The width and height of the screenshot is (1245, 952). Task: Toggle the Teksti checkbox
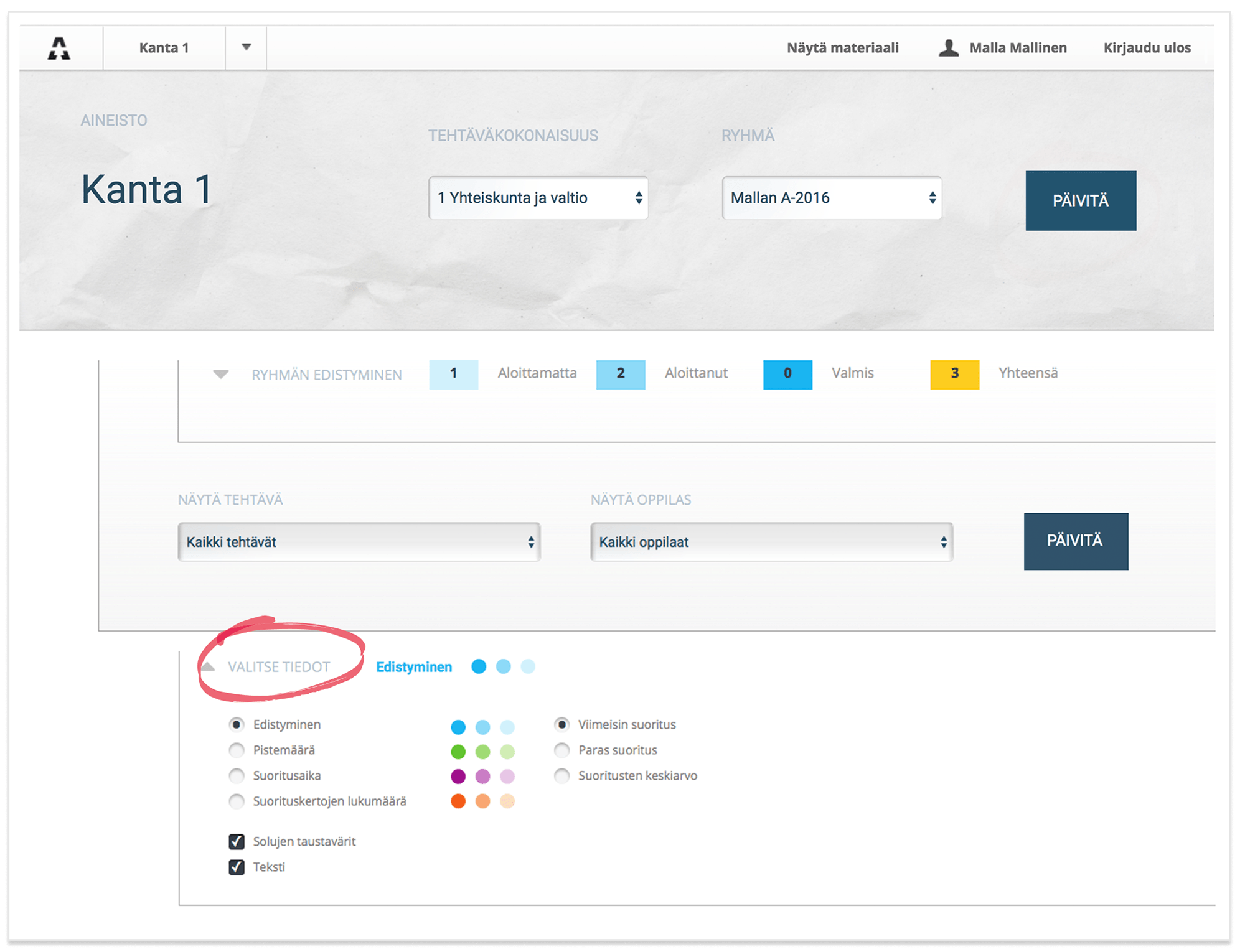point(237,867)
